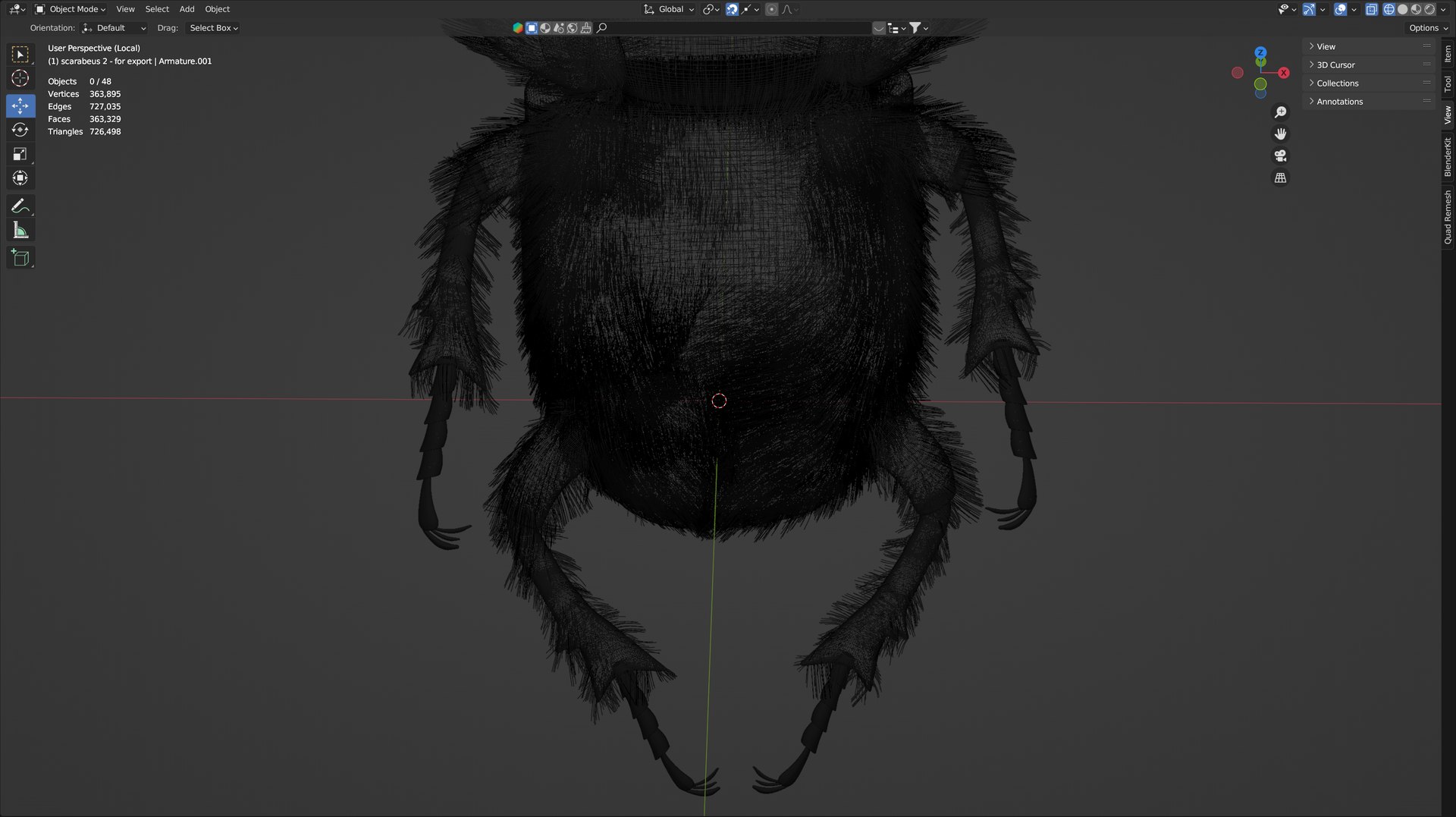Open the Select menu
This screenshot has height=817, width=1456.
point(157,9)
